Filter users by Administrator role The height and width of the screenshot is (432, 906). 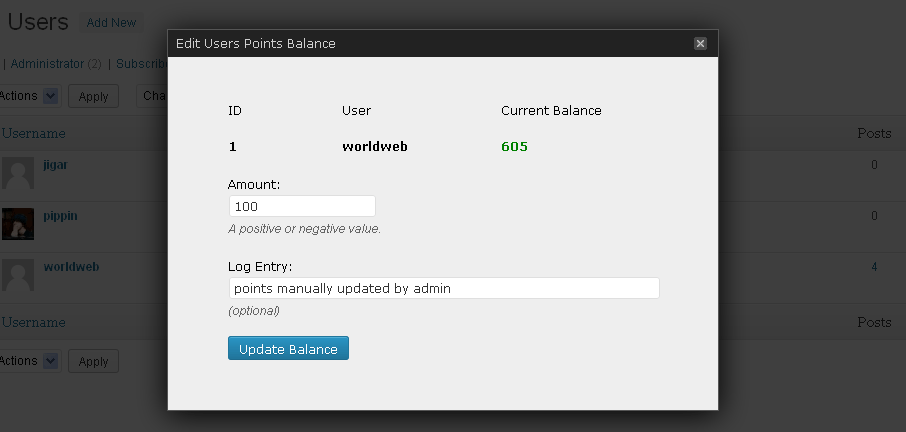[x=47, y=64]
